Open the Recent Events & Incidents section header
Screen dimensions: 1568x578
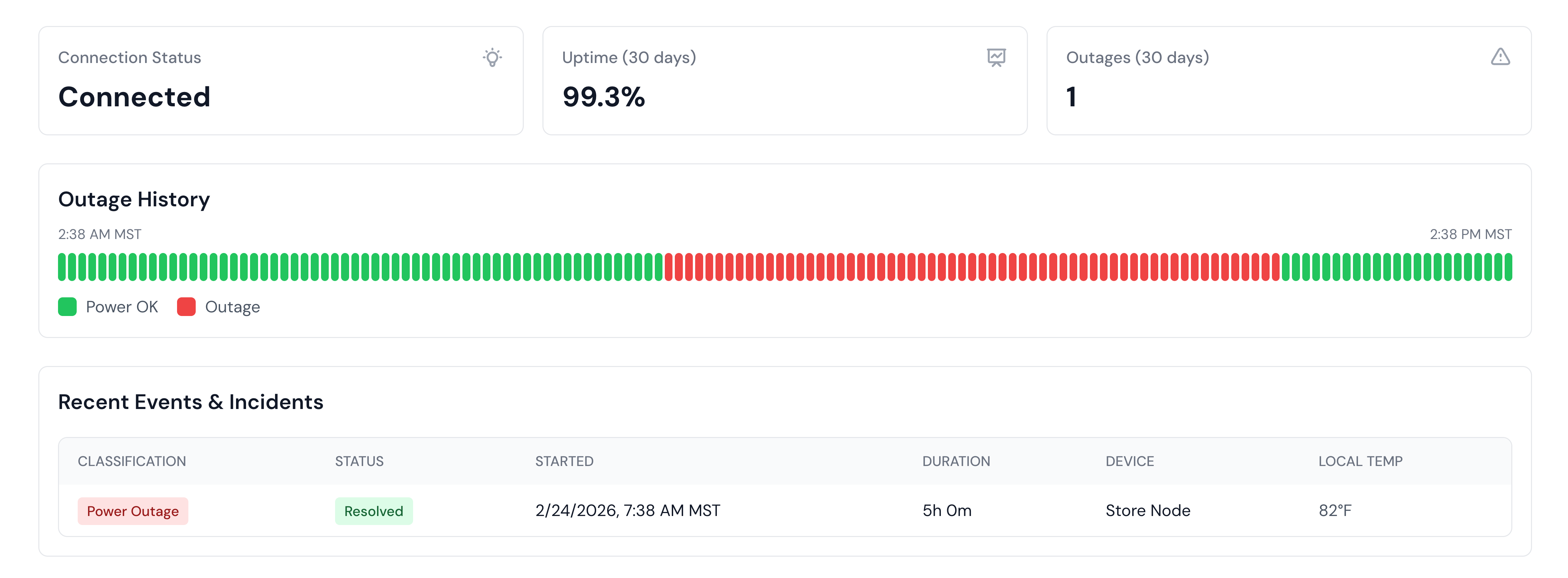(x=190, y=402)
